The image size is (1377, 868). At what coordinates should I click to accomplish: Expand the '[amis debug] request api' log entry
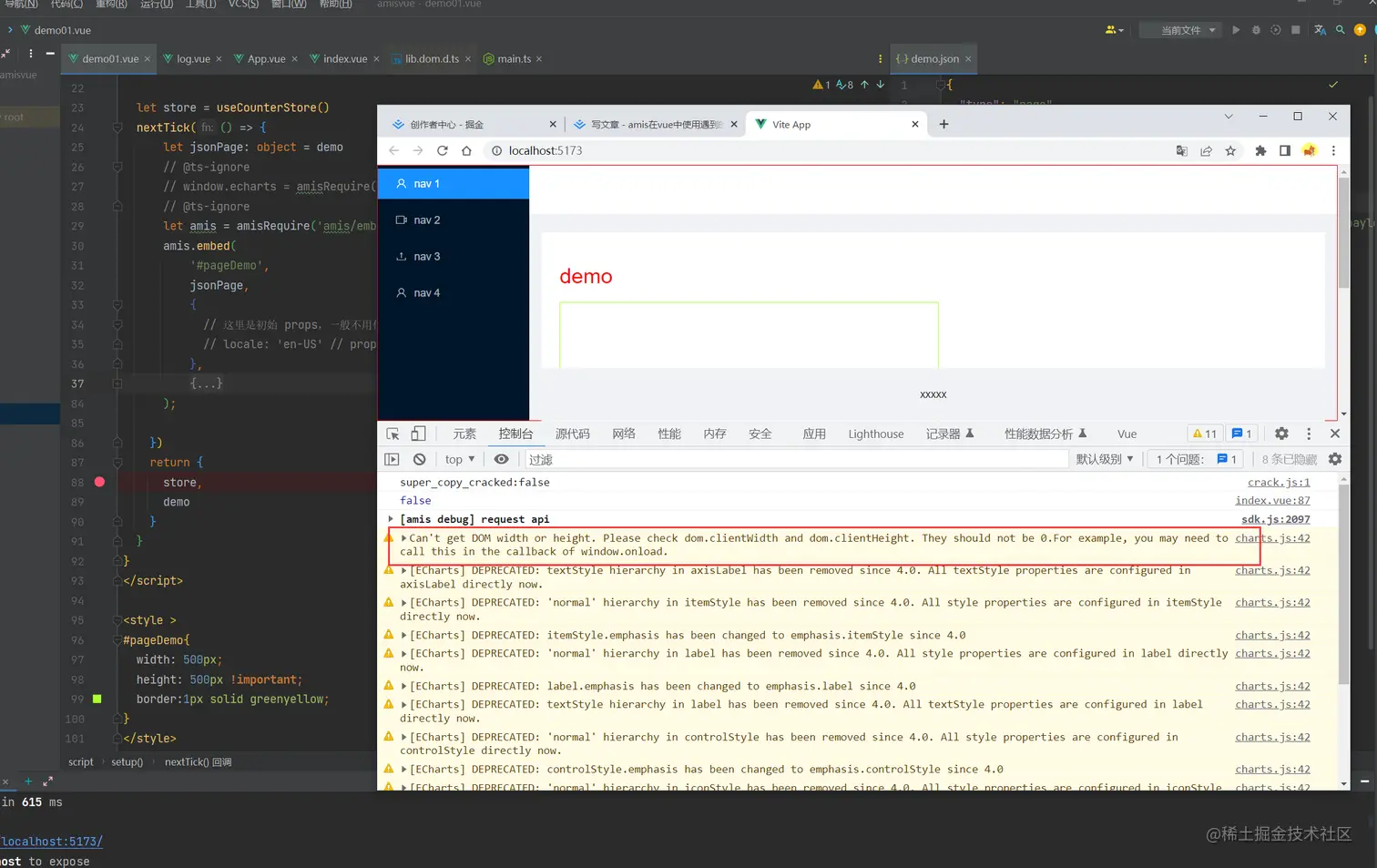[x=391, y=519]
